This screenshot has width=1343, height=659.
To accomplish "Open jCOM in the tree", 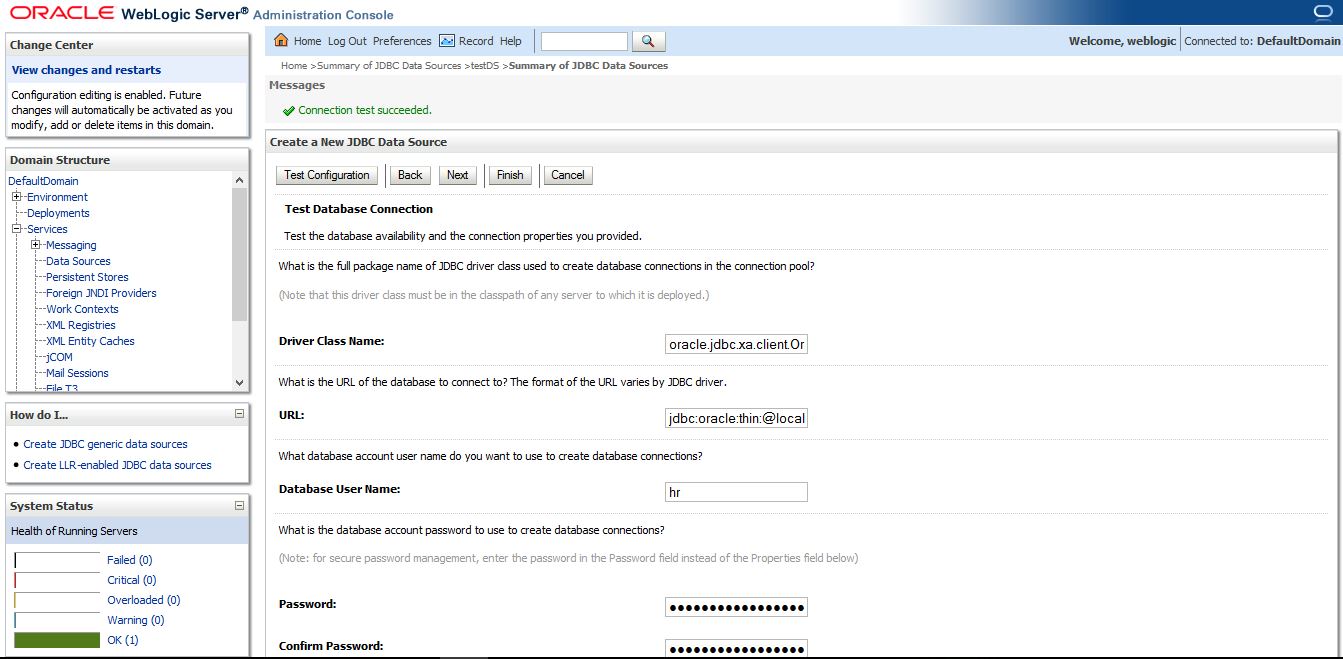I will click(59, 357).
